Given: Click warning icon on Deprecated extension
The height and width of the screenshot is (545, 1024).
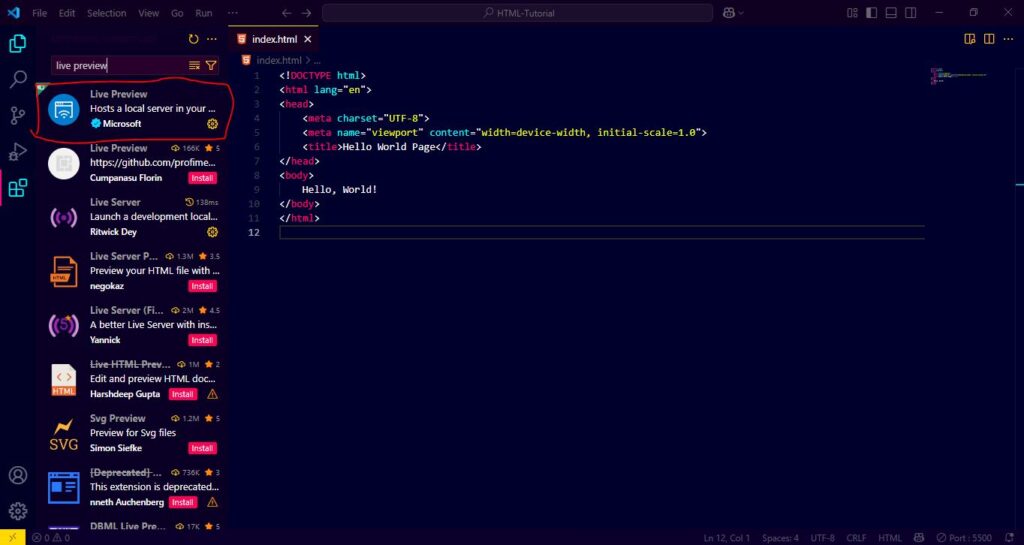Looking at the screenshot, I should tap(212, 502).
